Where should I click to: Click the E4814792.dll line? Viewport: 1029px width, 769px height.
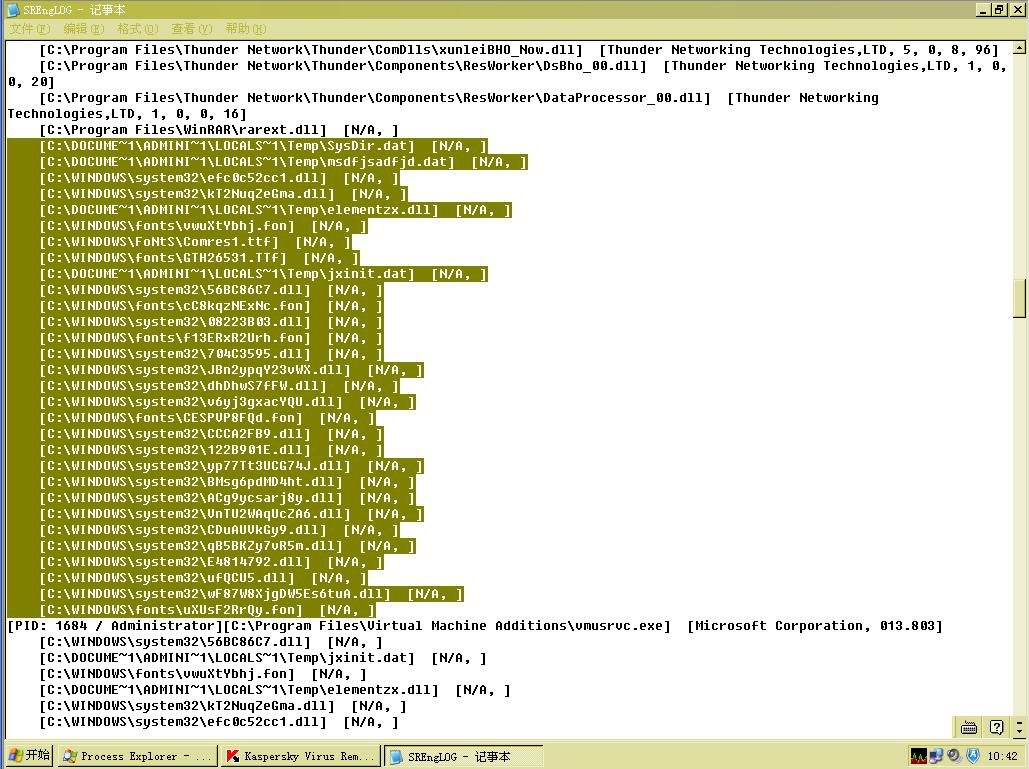click(211, 562)
